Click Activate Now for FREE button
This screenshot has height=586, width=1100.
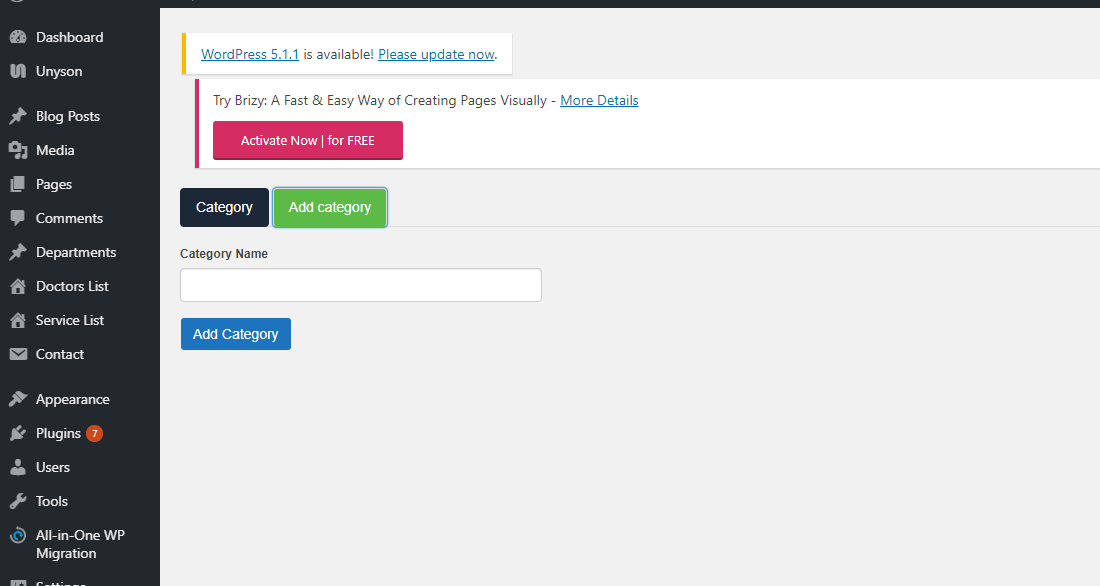tap(308, 140)
